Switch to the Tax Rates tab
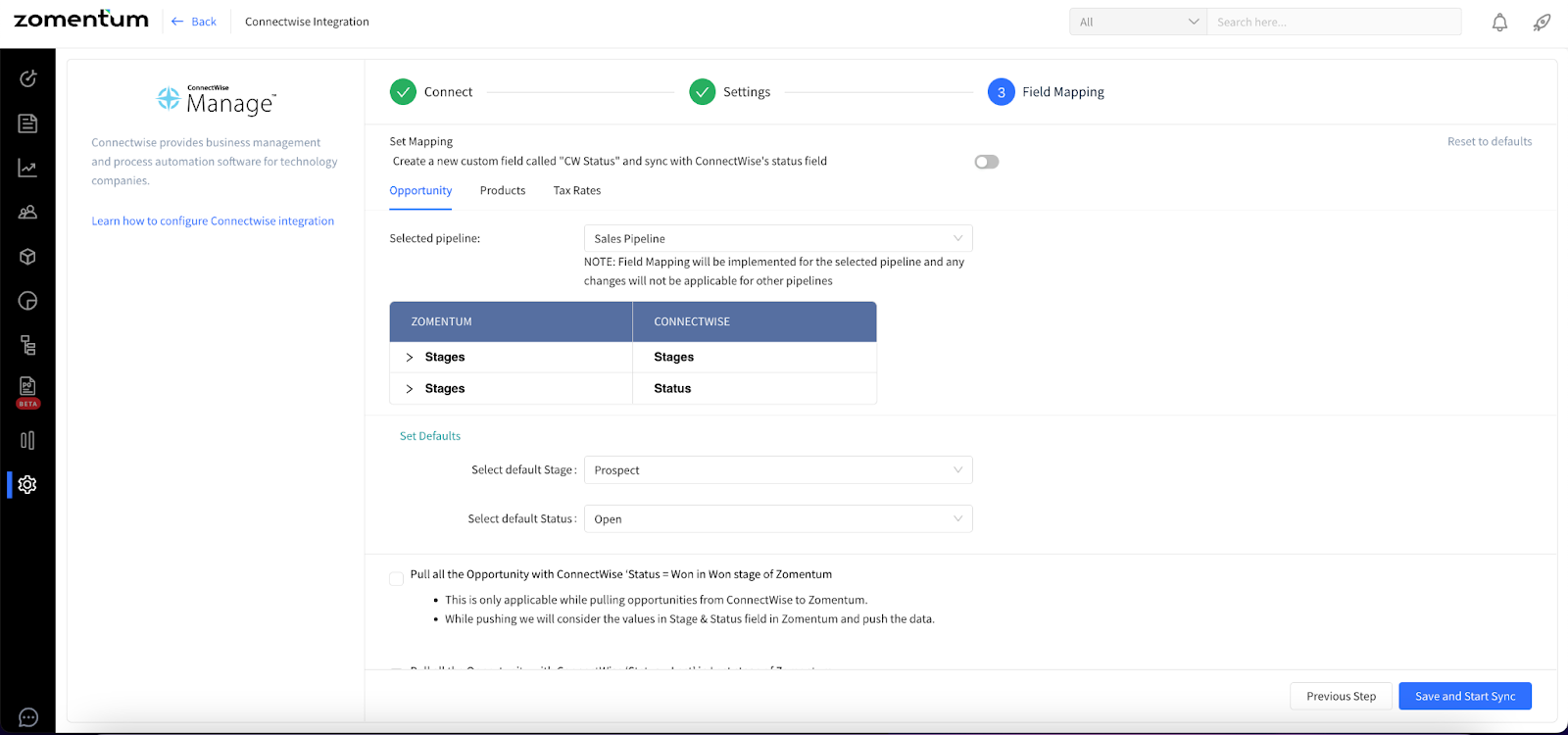 577,190
